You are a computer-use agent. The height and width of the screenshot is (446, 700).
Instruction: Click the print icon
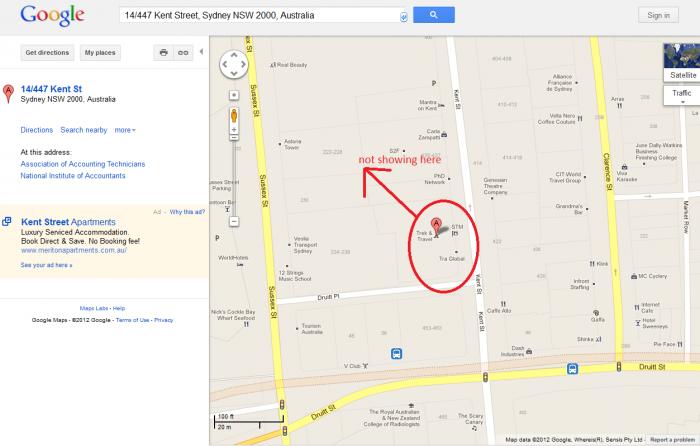[163, 53]
